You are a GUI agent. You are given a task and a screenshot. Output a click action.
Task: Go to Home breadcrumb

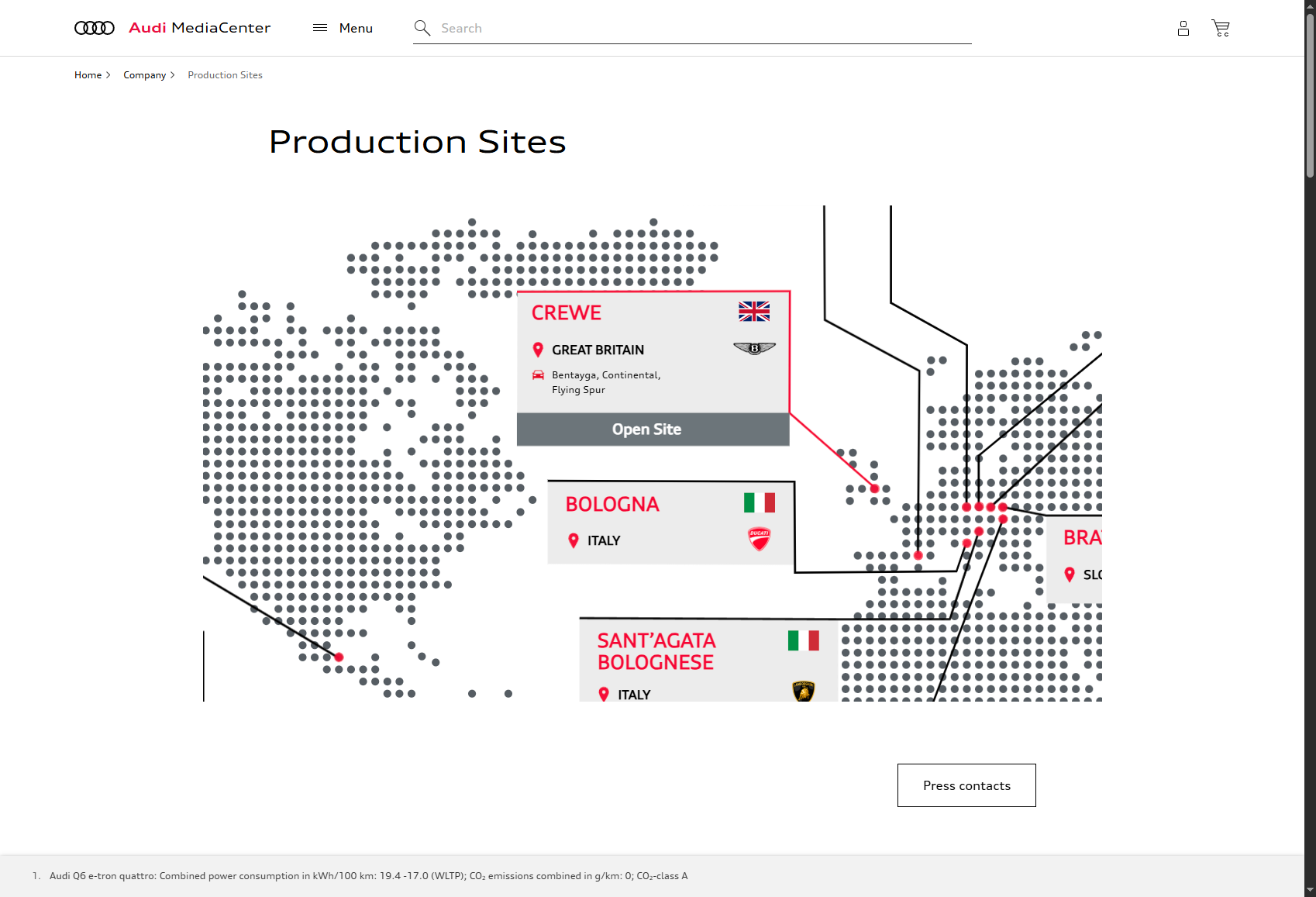coord(88,75)
